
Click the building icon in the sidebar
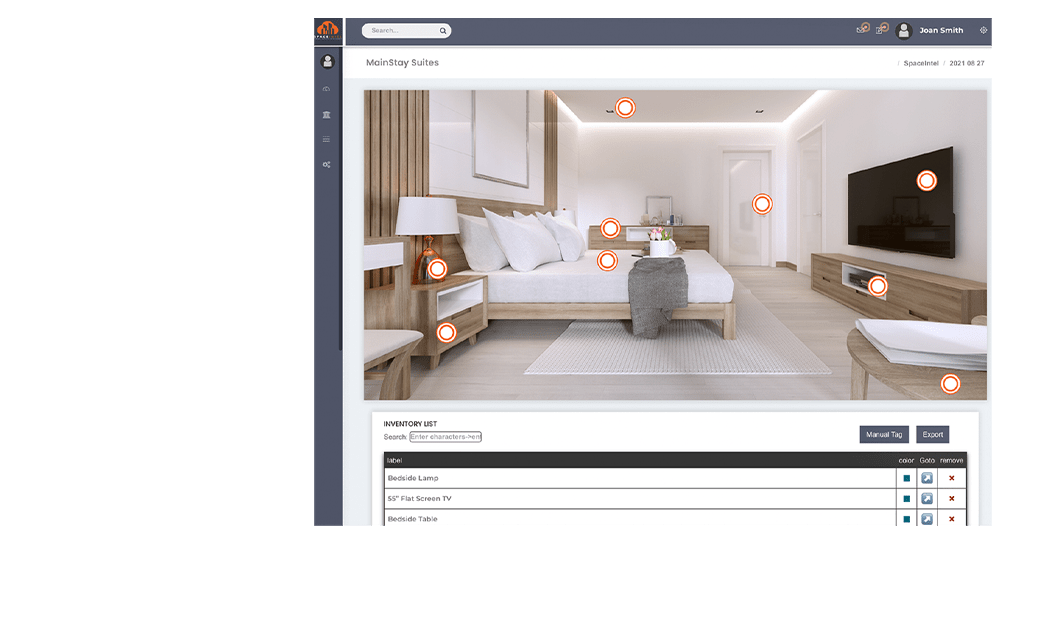326,114
